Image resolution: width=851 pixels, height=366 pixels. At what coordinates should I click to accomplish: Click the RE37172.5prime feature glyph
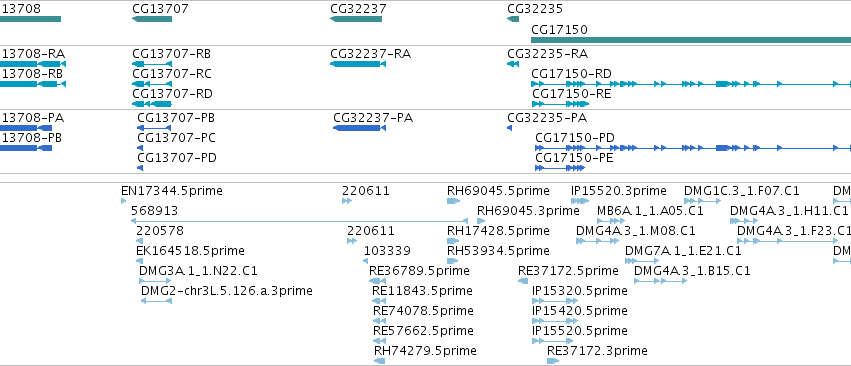(523, 281)
